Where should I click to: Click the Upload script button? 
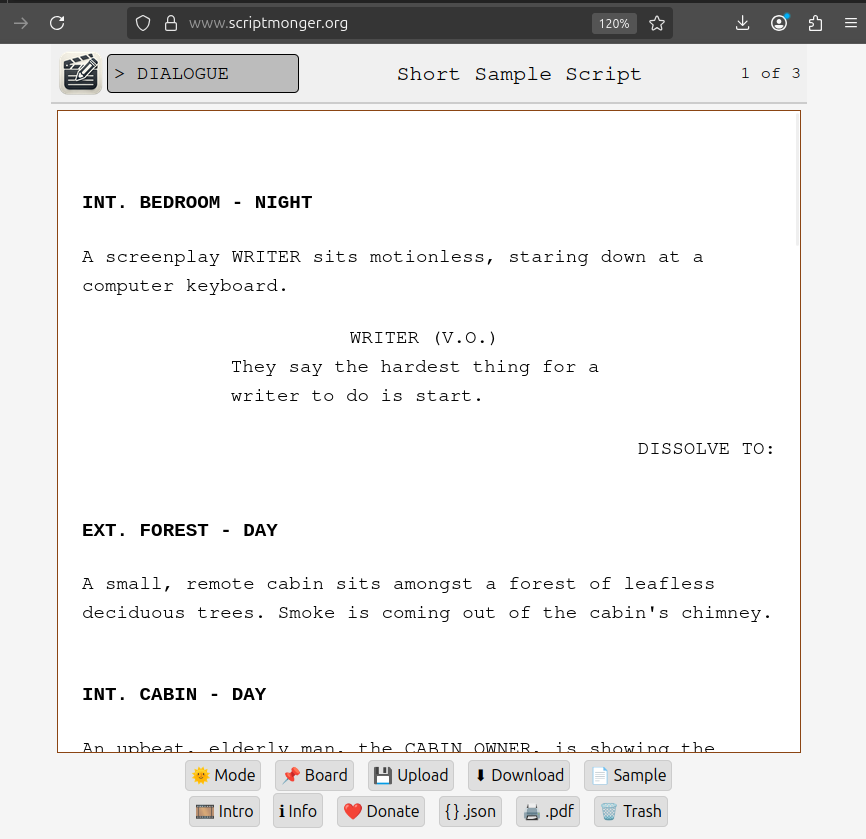(411, 775)
